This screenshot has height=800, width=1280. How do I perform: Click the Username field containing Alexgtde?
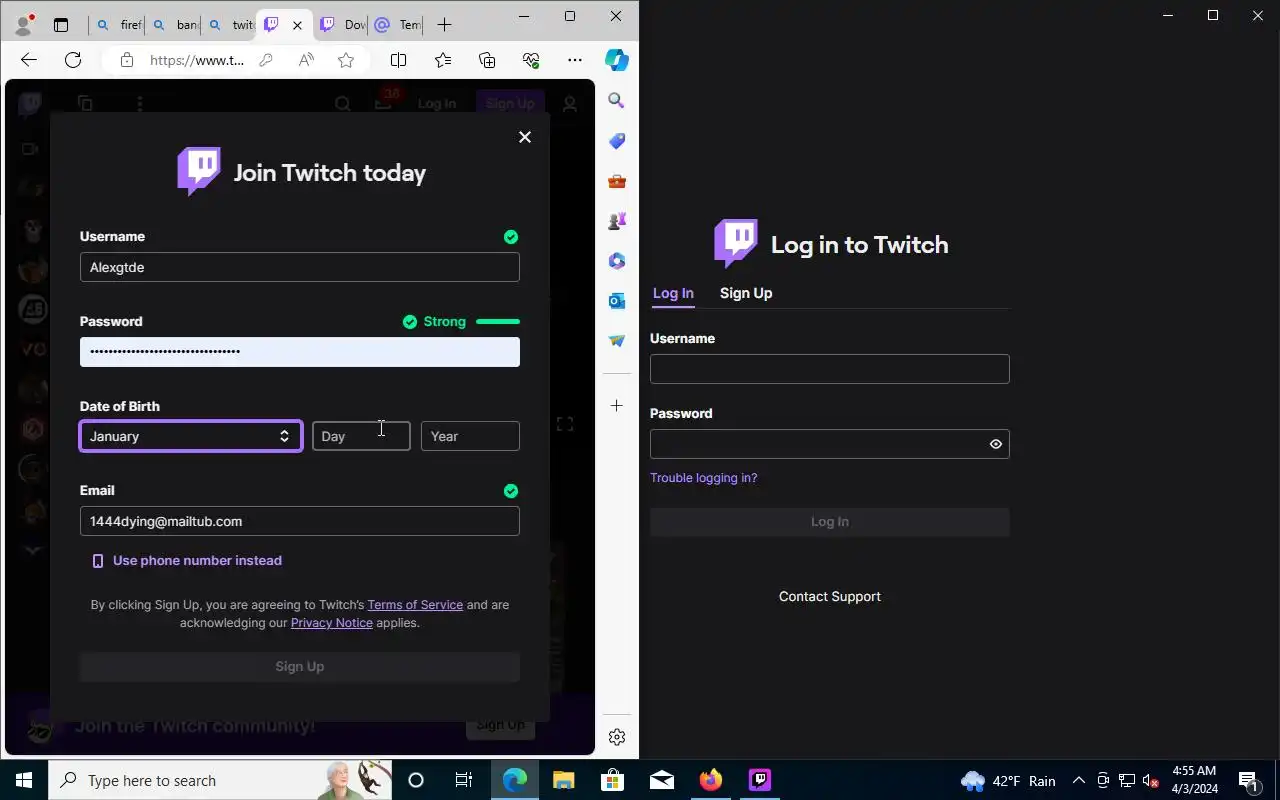coord(300,267)
